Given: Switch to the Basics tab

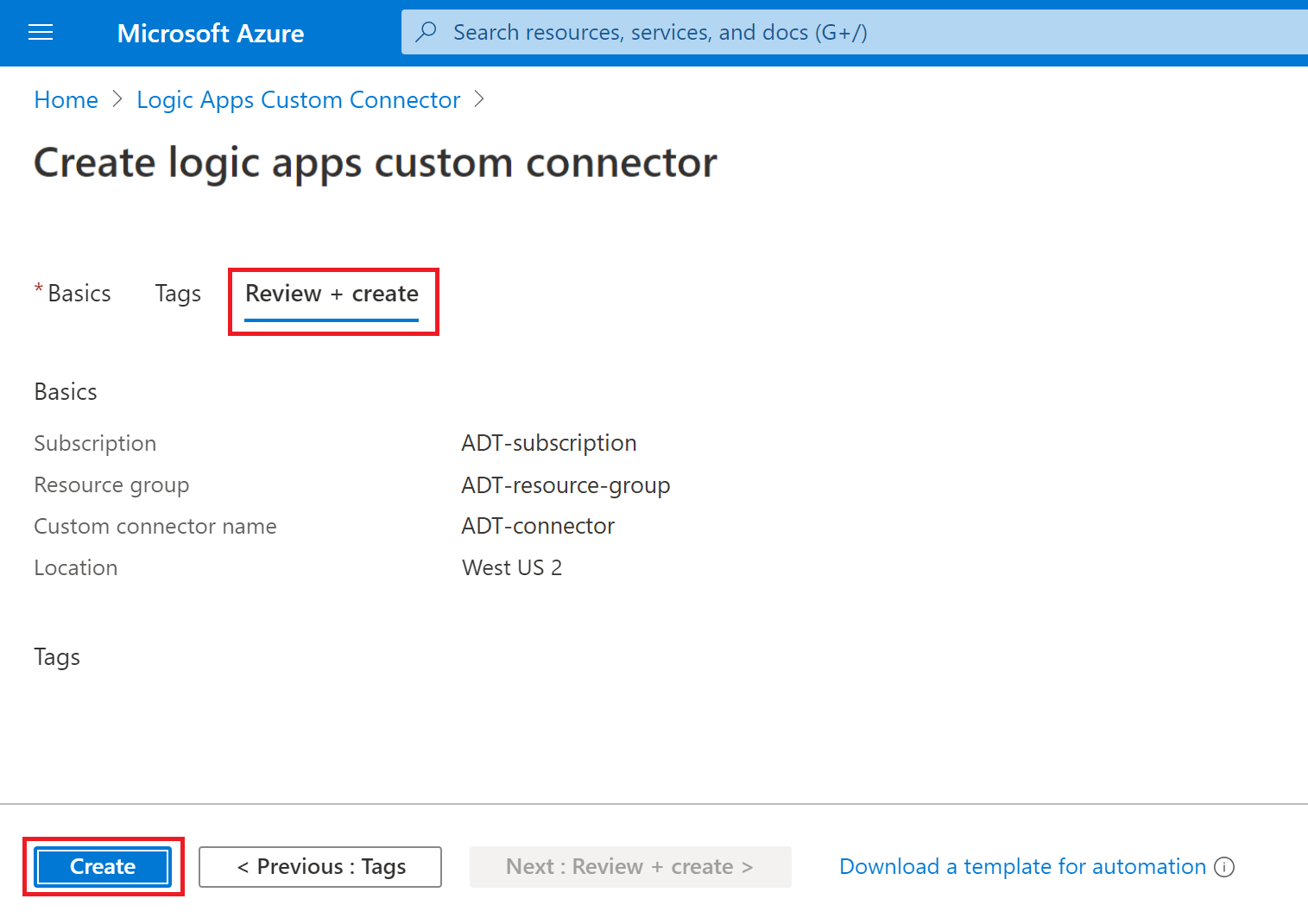Looking at the screenshot, I should pyautogui.click(x=79, y=293).
